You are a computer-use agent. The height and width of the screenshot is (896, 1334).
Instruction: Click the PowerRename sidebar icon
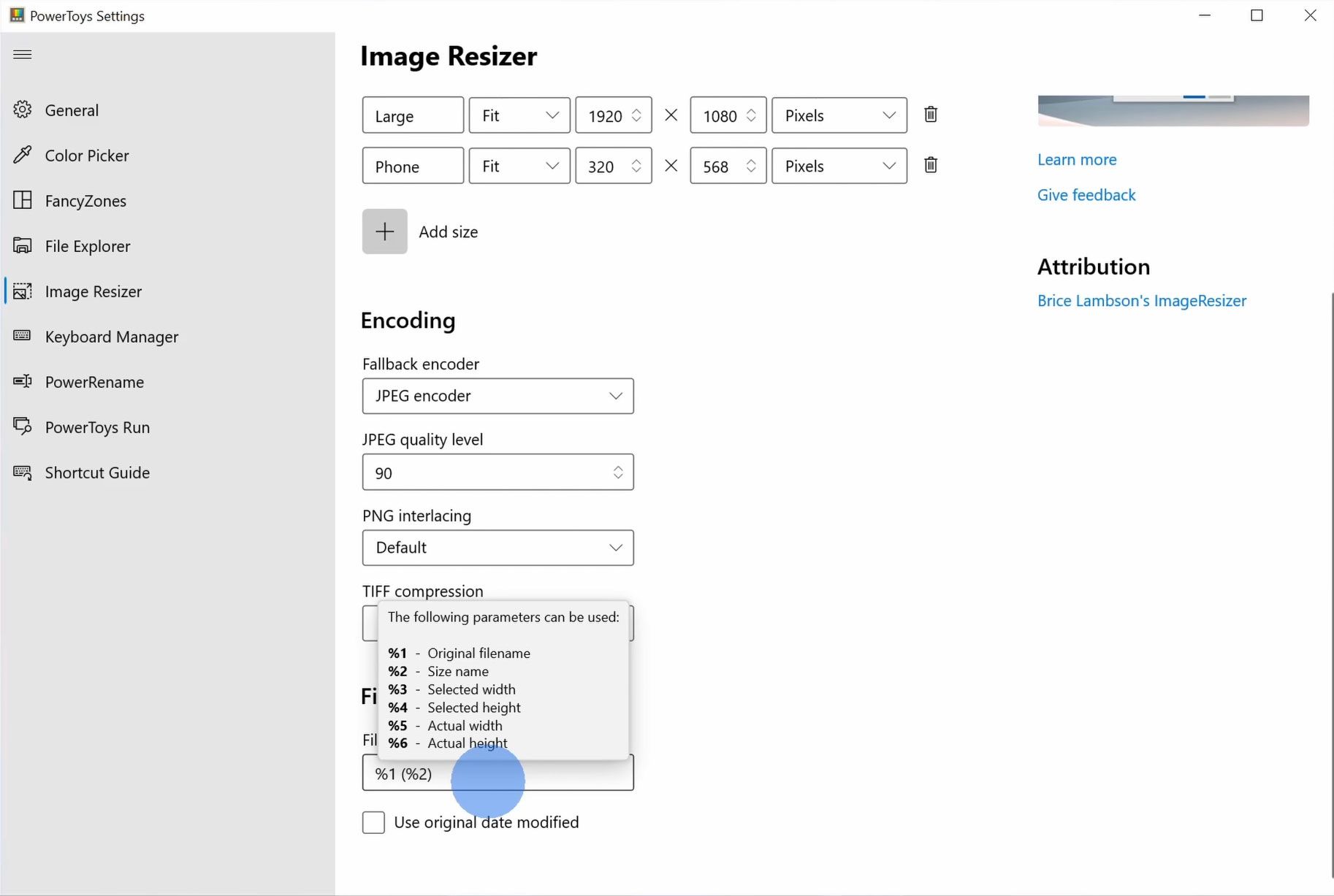[x=23, y=381]
